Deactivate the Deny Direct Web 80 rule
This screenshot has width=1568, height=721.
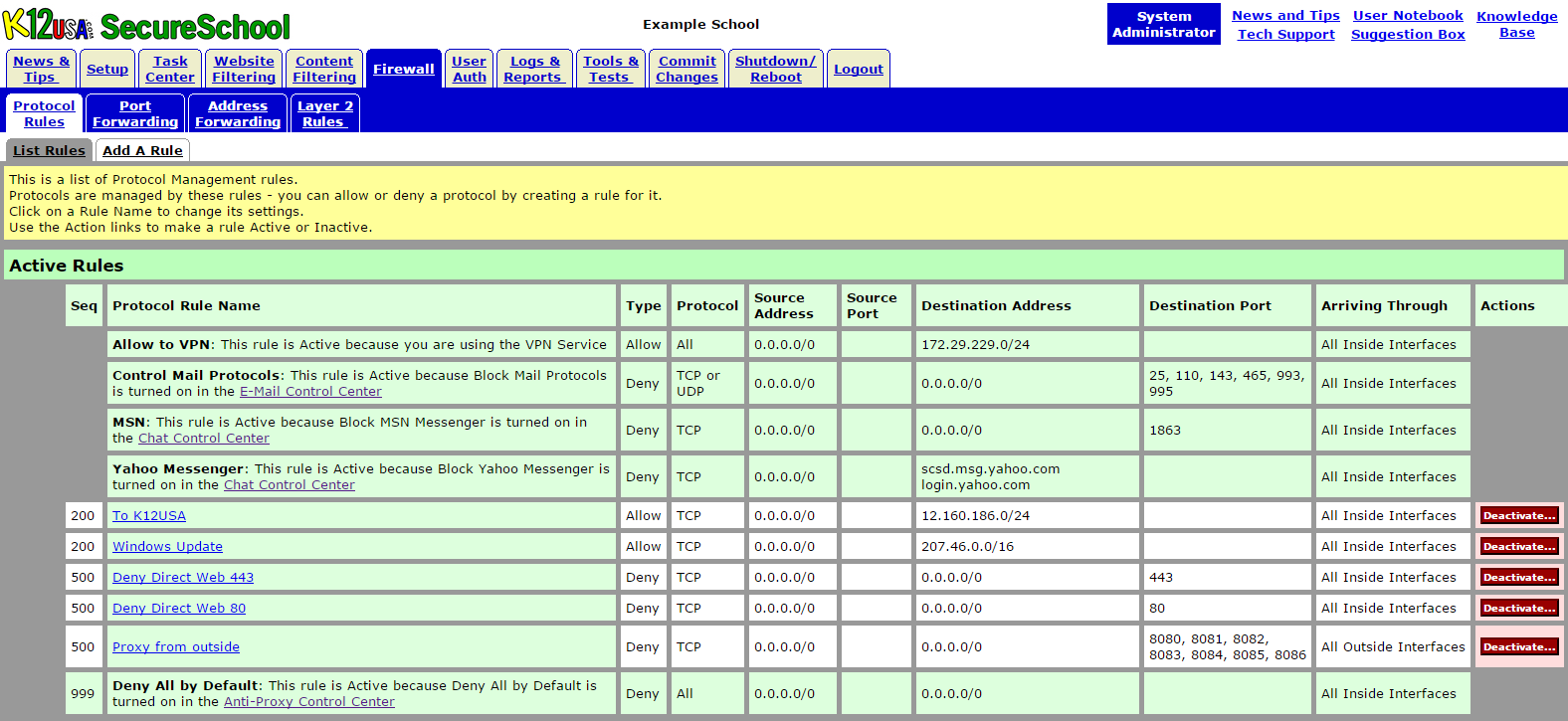(1519, 609)
